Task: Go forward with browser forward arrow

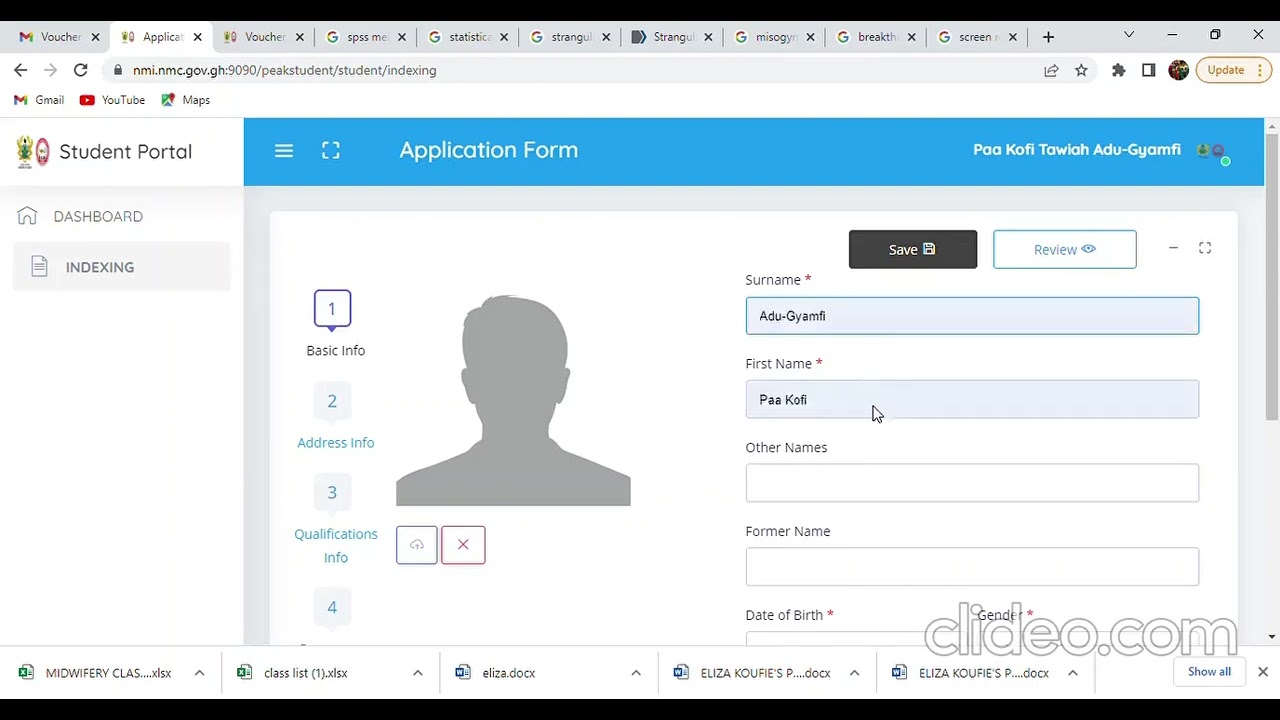Action: click(x=51, y=70)
